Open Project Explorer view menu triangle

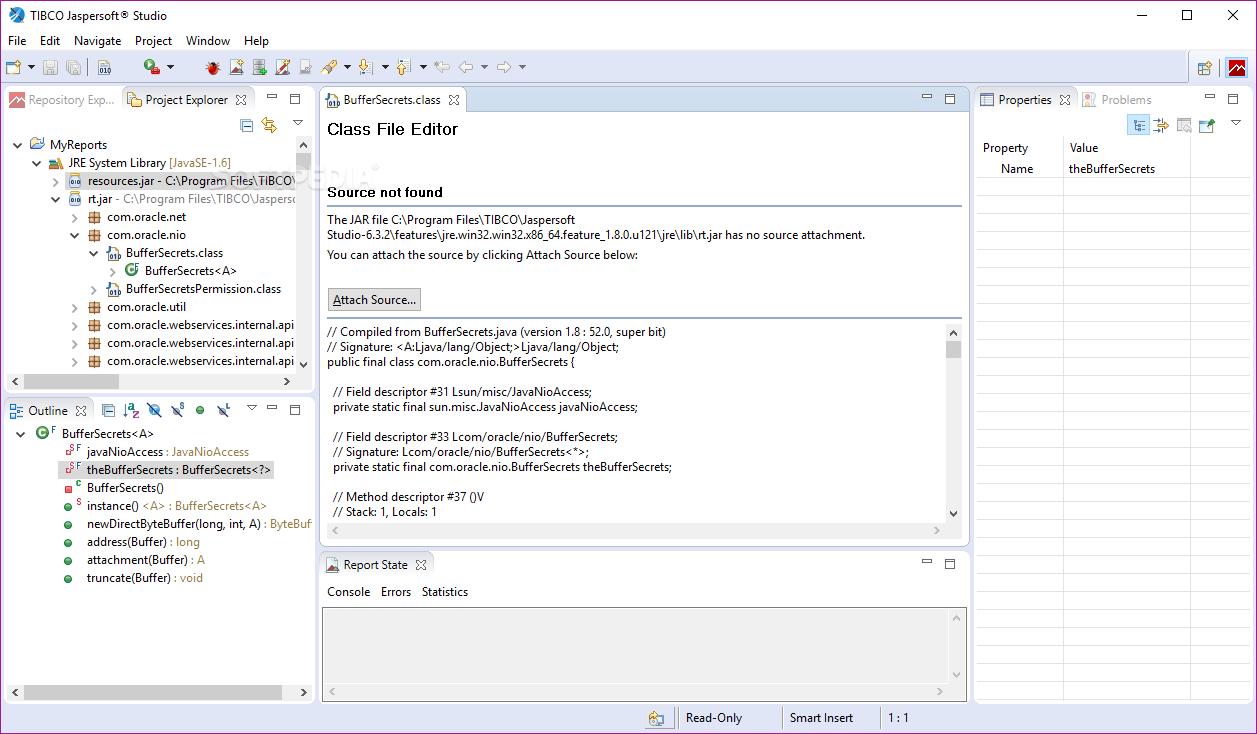coord(297,123)
